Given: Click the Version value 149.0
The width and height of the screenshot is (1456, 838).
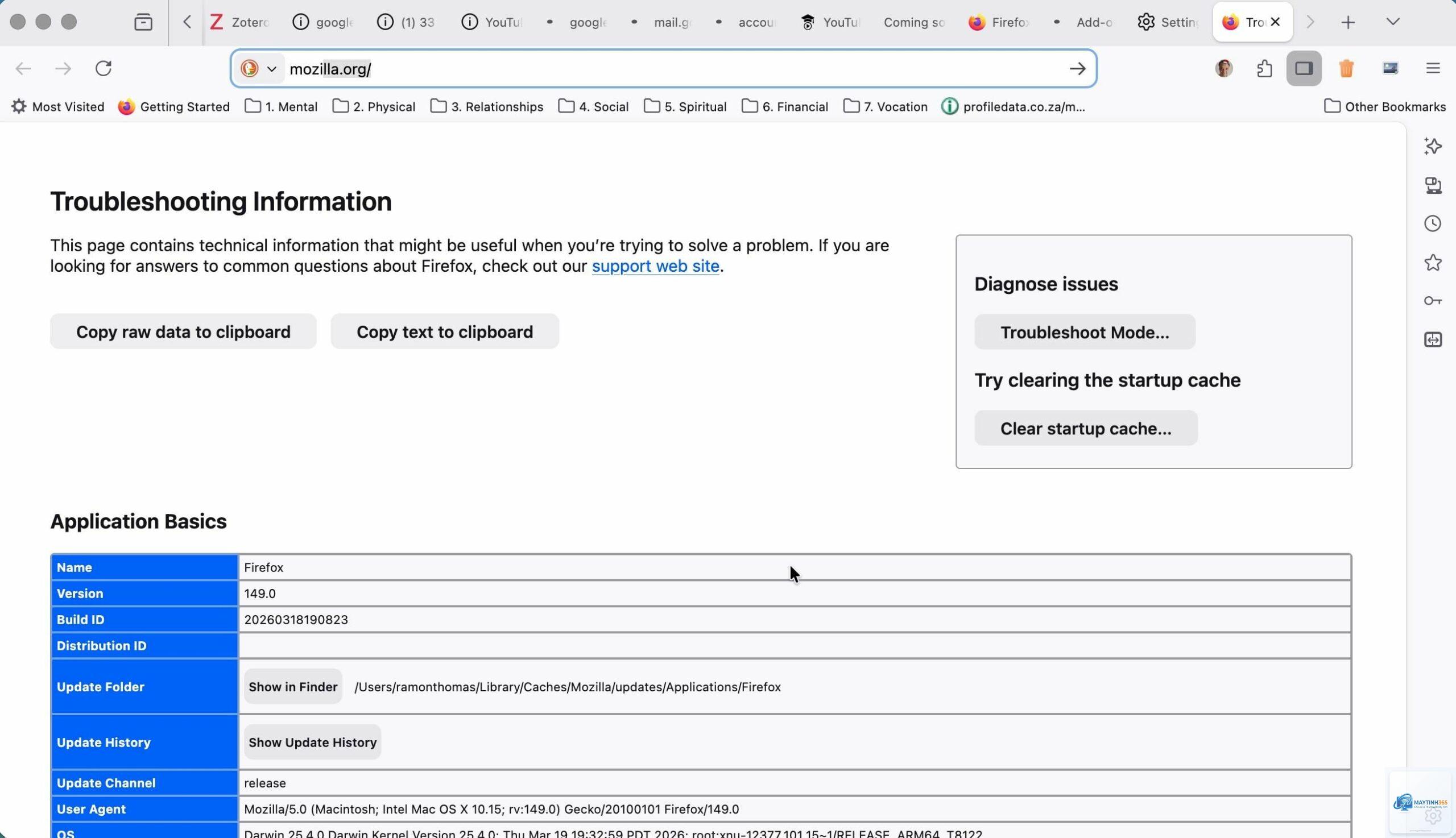Looking at the screenshot, I should point(260,594).
